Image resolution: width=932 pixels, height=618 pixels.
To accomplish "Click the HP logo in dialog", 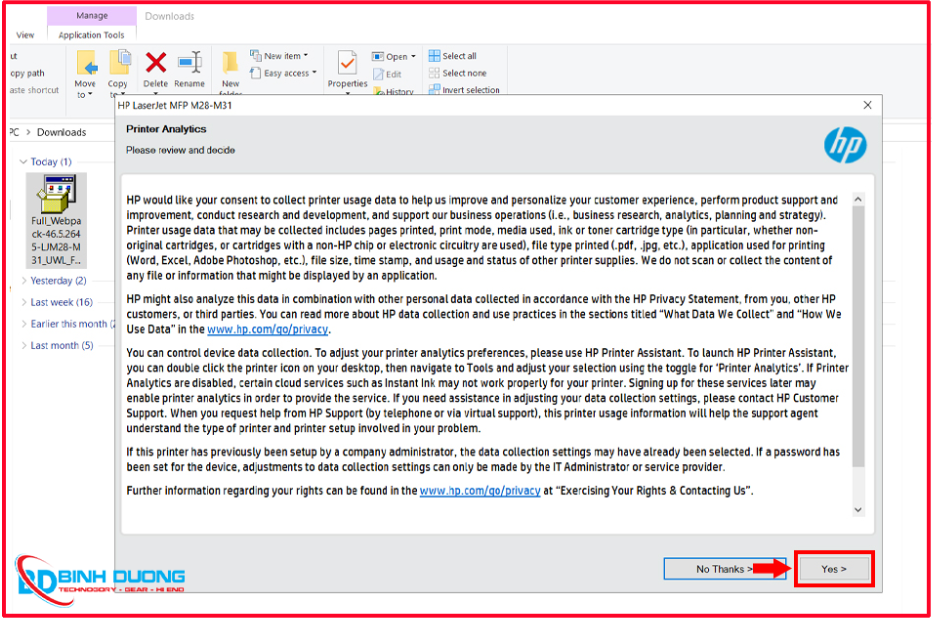I will click(845, 145).
